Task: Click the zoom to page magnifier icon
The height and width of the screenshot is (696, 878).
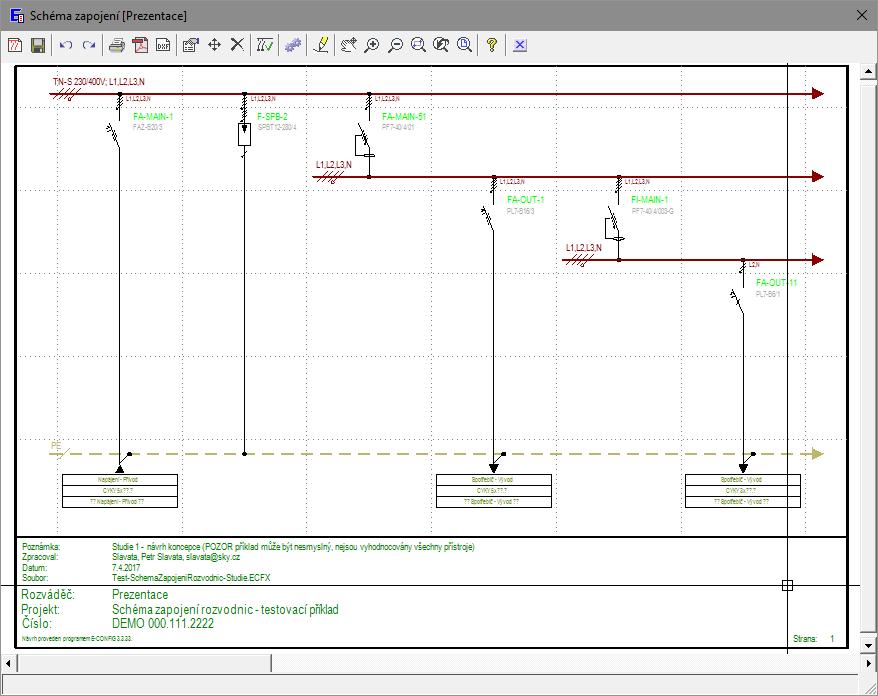Action: (x=464, y=45)
